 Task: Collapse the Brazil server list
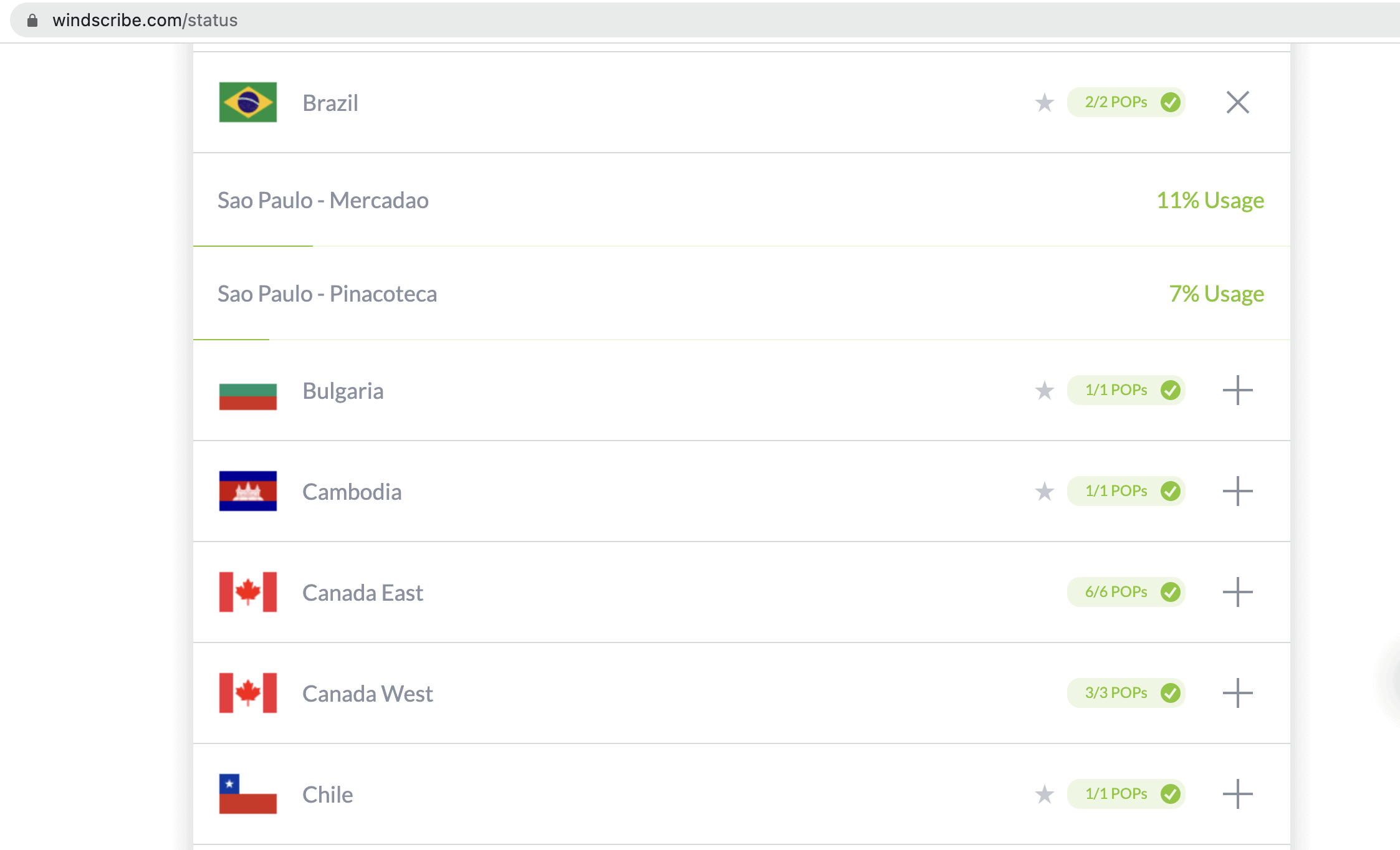(1237, 102)
